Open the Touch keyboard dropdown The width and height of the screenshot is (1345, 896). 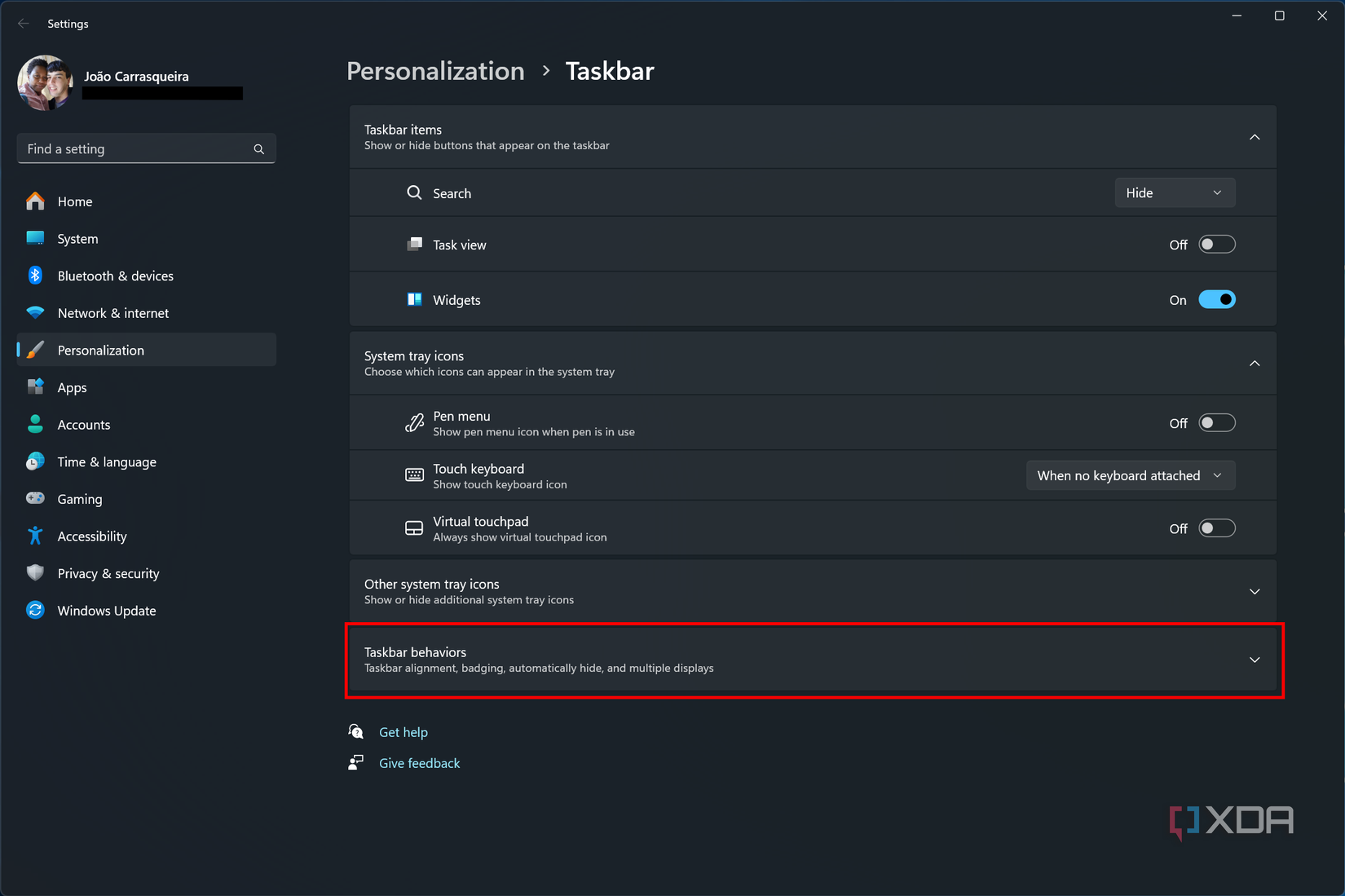[x=1130, y=474]
